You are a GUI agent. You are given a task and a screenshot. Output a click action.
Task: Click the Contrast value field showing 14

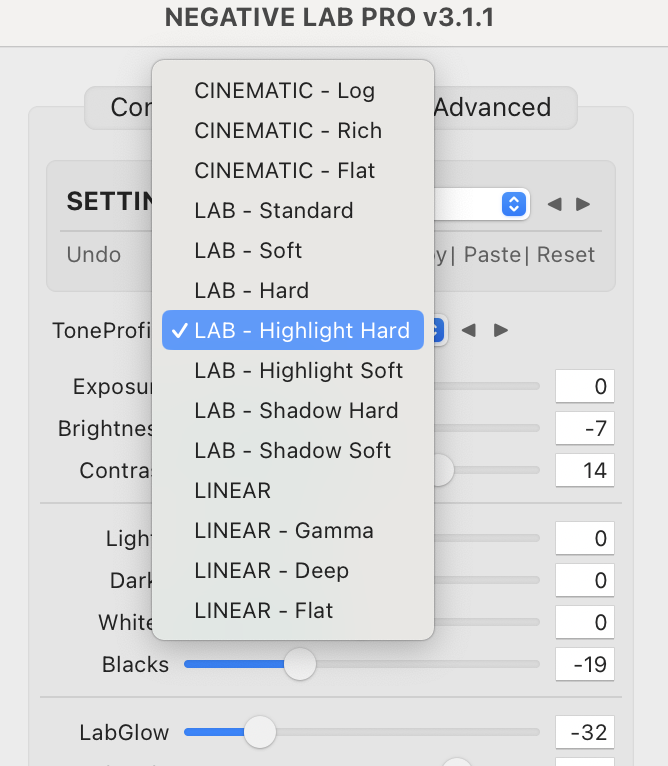tap(584, 470)
